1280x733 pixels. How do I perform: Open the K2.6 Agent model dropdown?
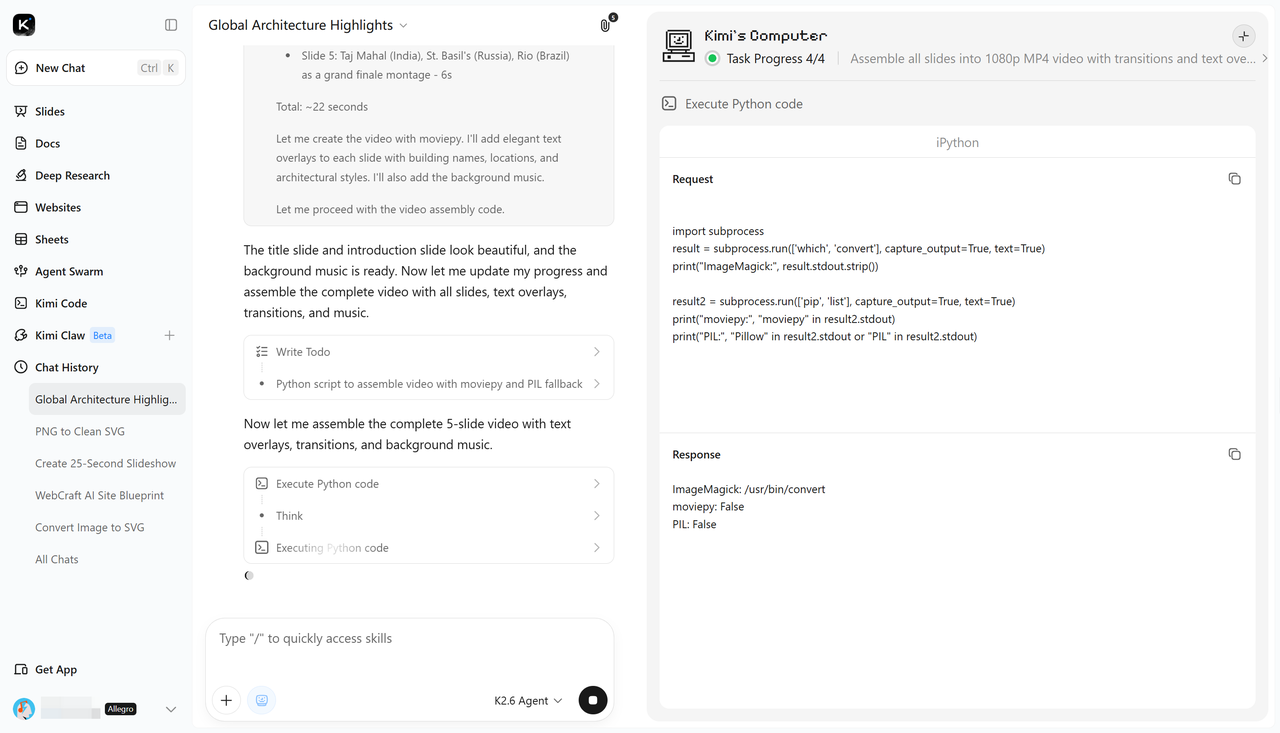(x=528, y=700)
